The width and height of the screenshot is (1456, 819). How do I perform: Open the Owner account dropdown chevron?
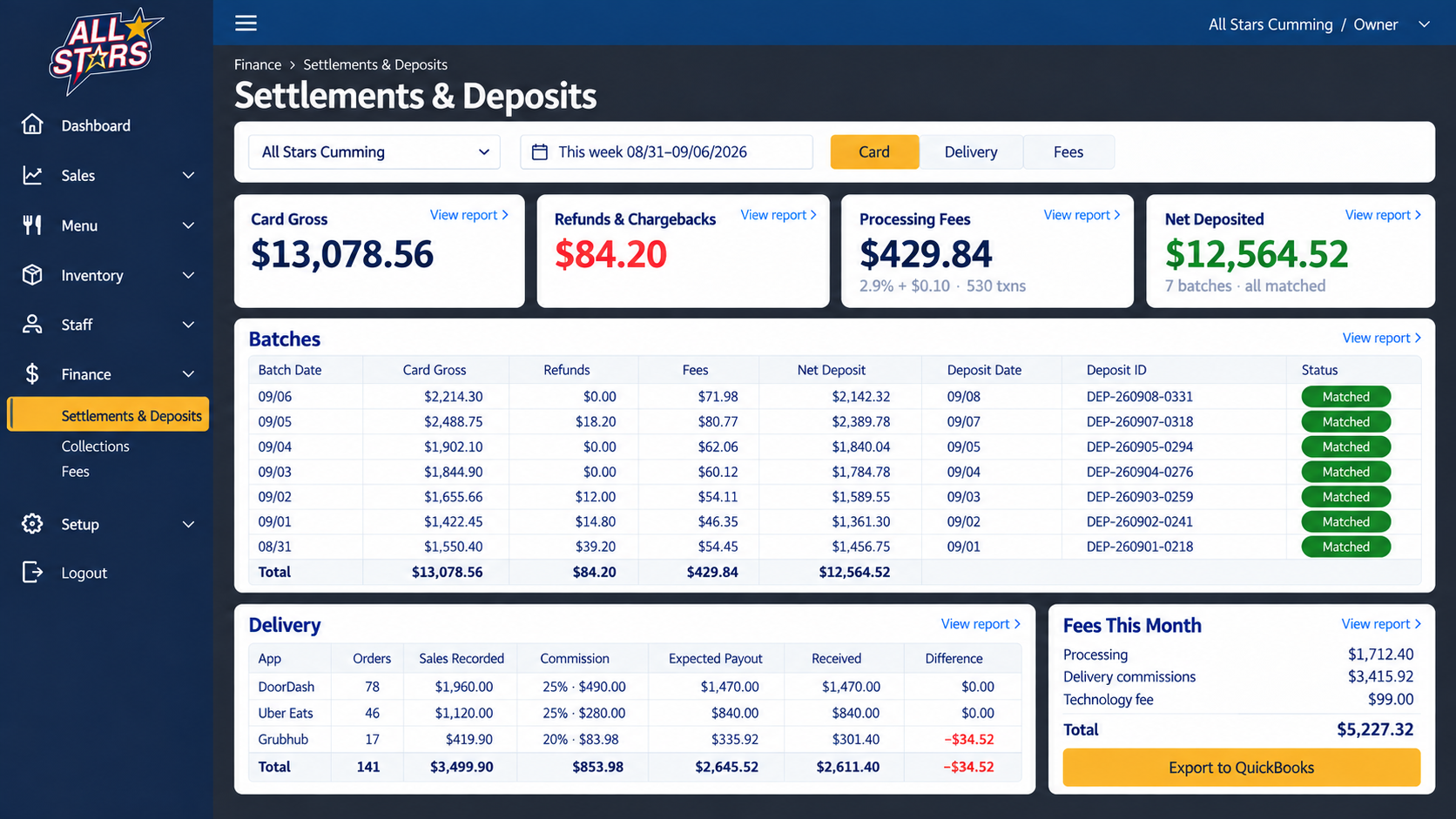point(1424,24)
